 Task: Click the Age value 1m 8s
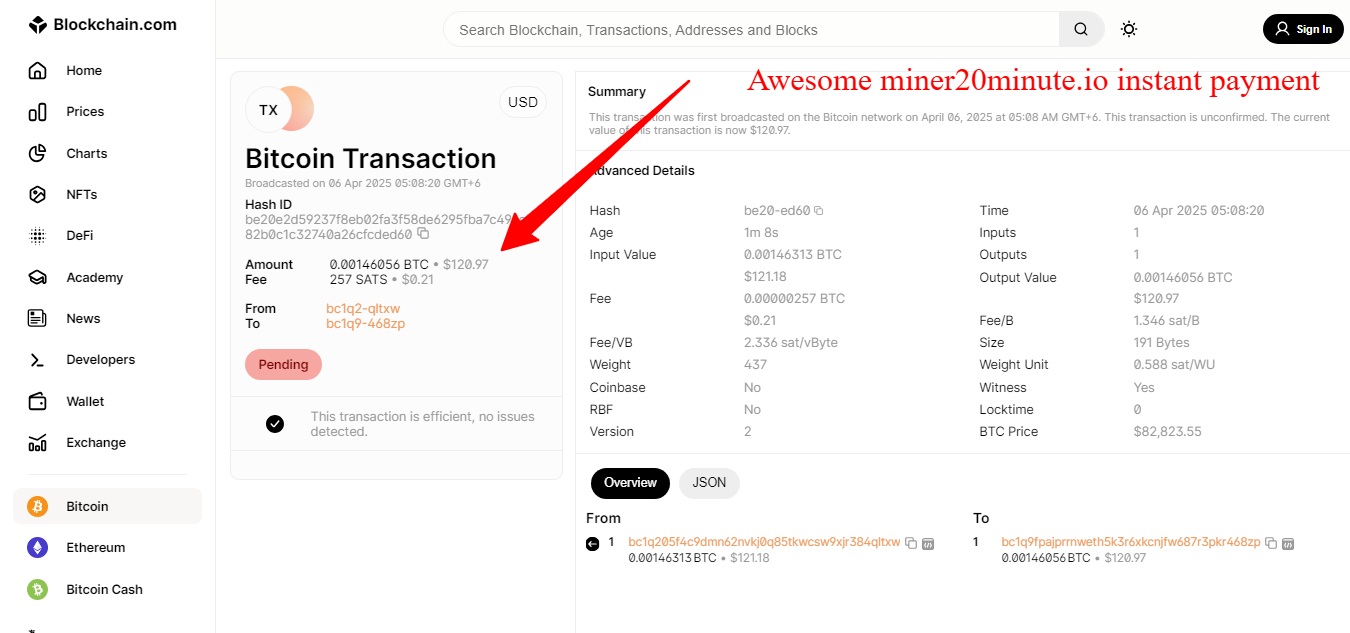(x=760, y=233)
